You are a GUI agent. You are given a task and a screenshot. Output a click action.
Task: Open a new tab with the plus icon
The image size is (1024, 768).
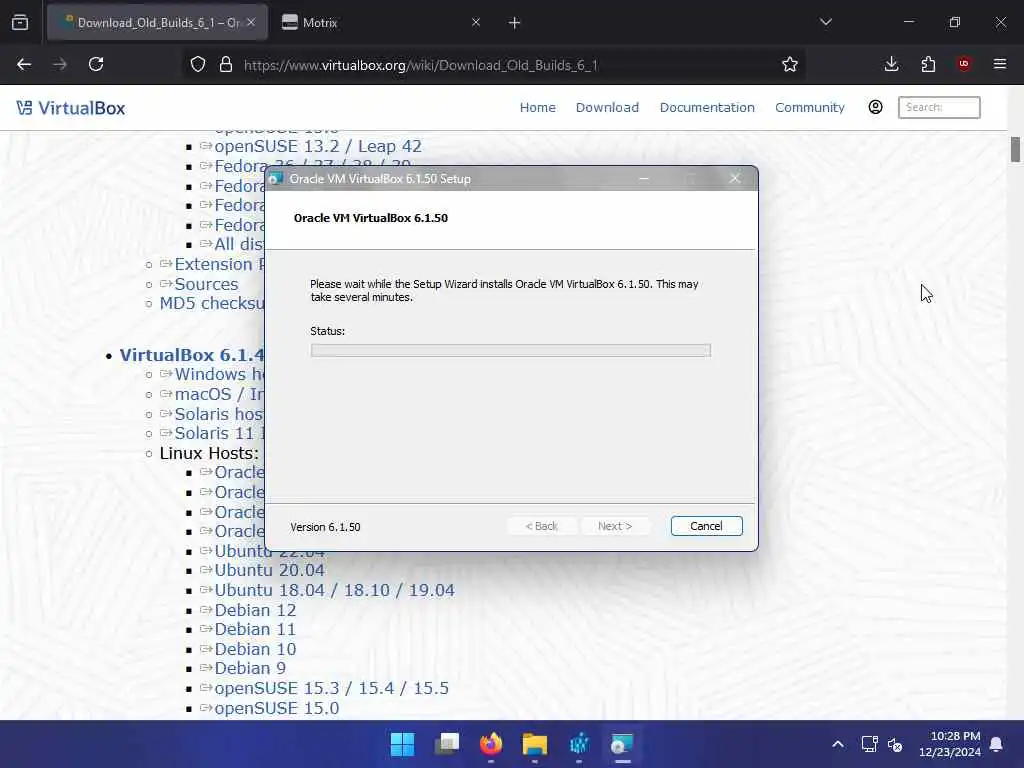515,23
